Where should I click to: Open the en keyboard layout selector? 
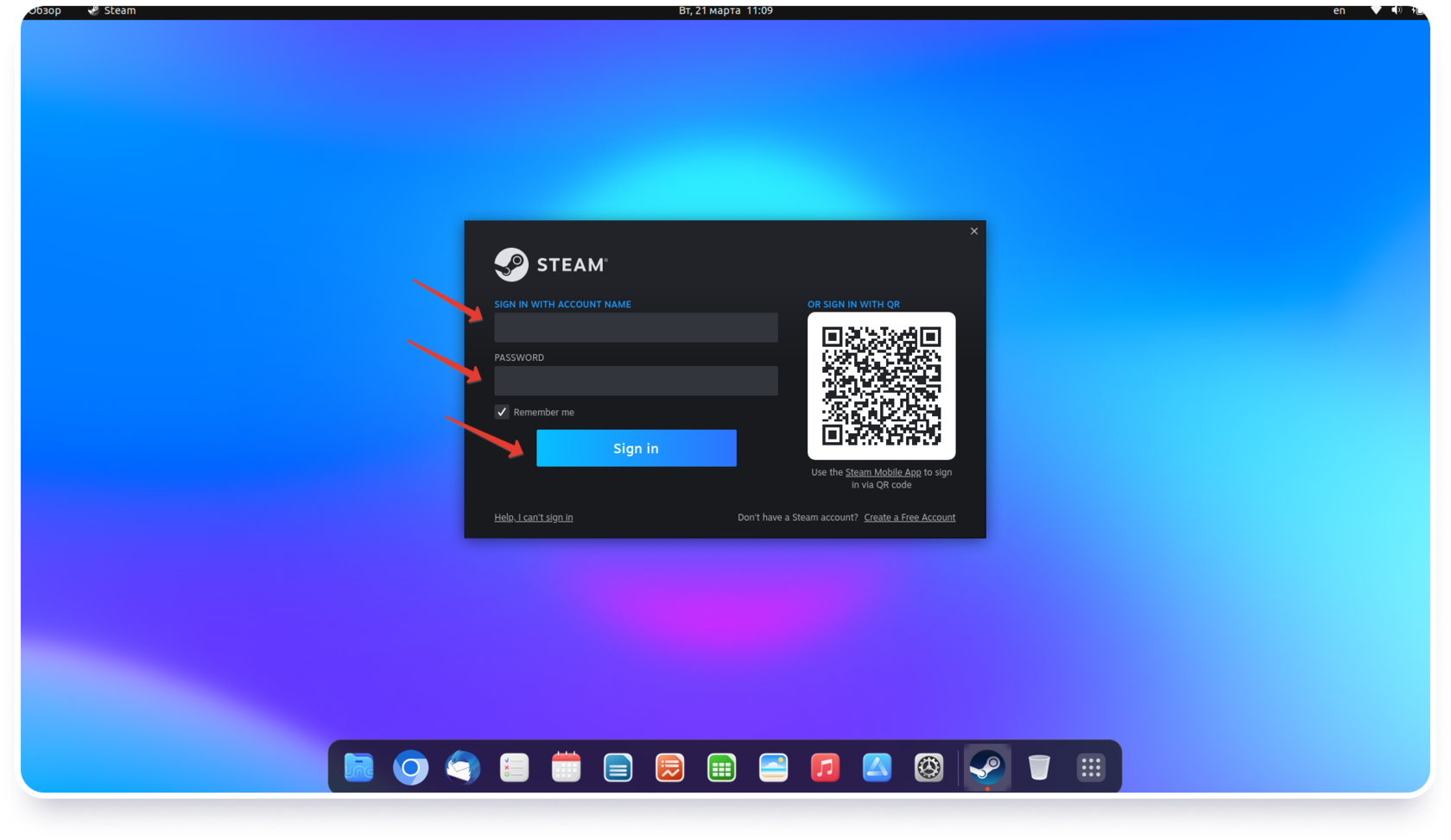(x=1339, y=10)
